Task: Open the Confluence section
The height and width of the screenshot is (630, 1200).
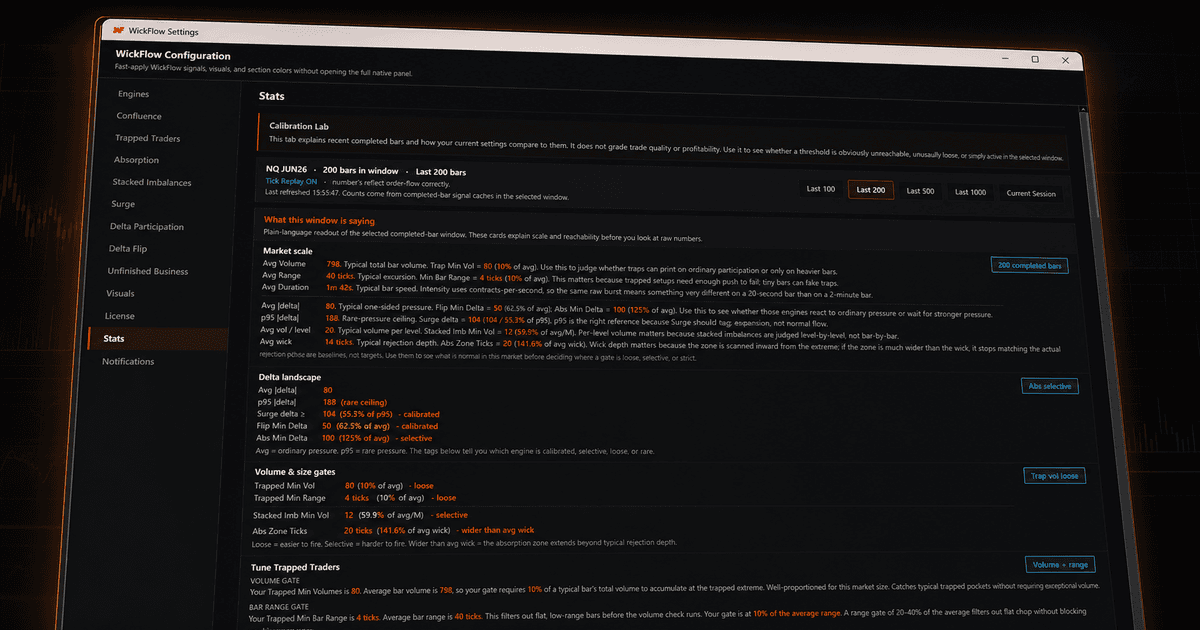Action: (x=138, y=116)
